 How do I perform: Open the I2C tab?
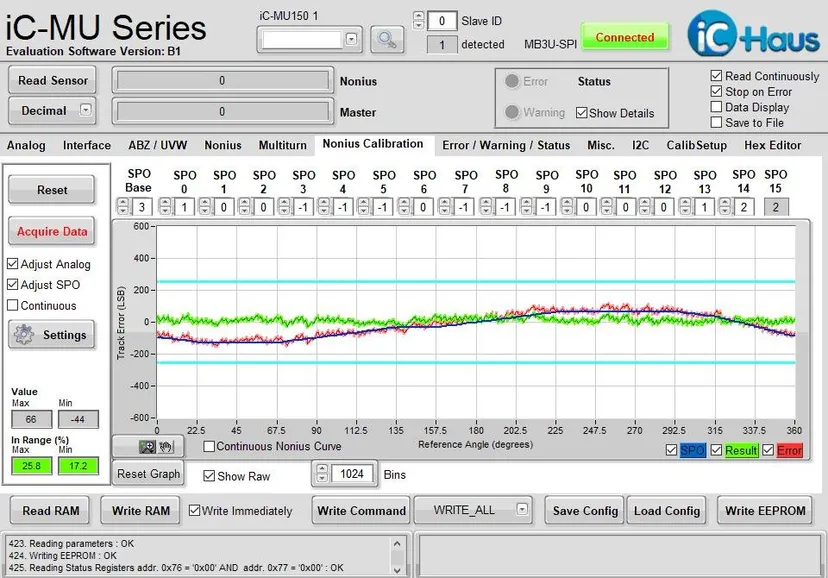tap(640, 145)
